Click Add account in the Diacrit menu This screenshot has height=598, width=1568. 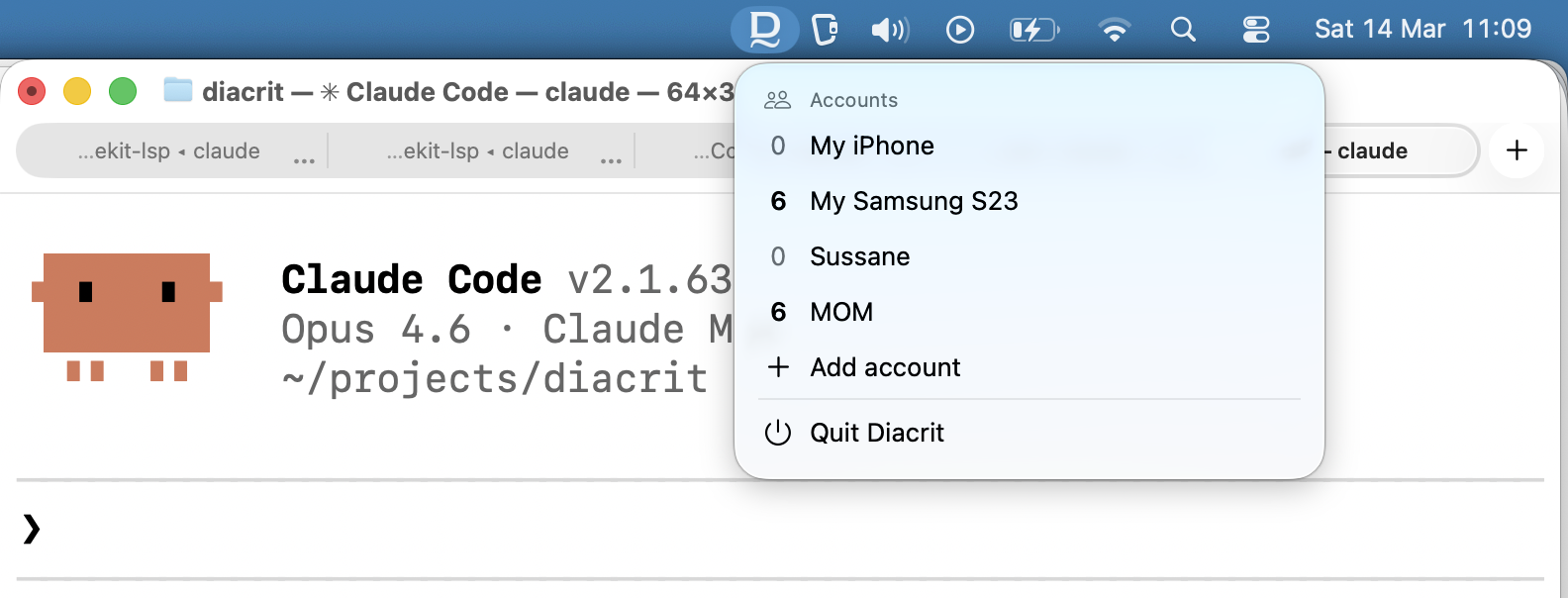(x=884, y=367)
